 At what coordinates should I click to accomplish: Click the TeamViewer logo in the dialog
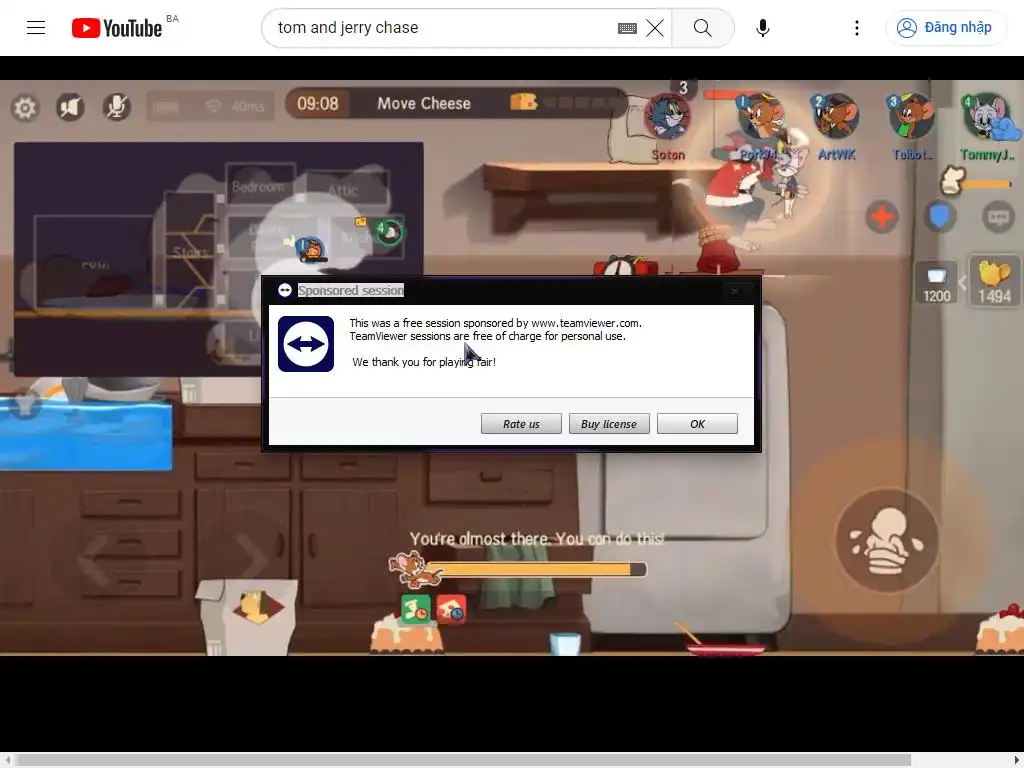pos(306,344)
